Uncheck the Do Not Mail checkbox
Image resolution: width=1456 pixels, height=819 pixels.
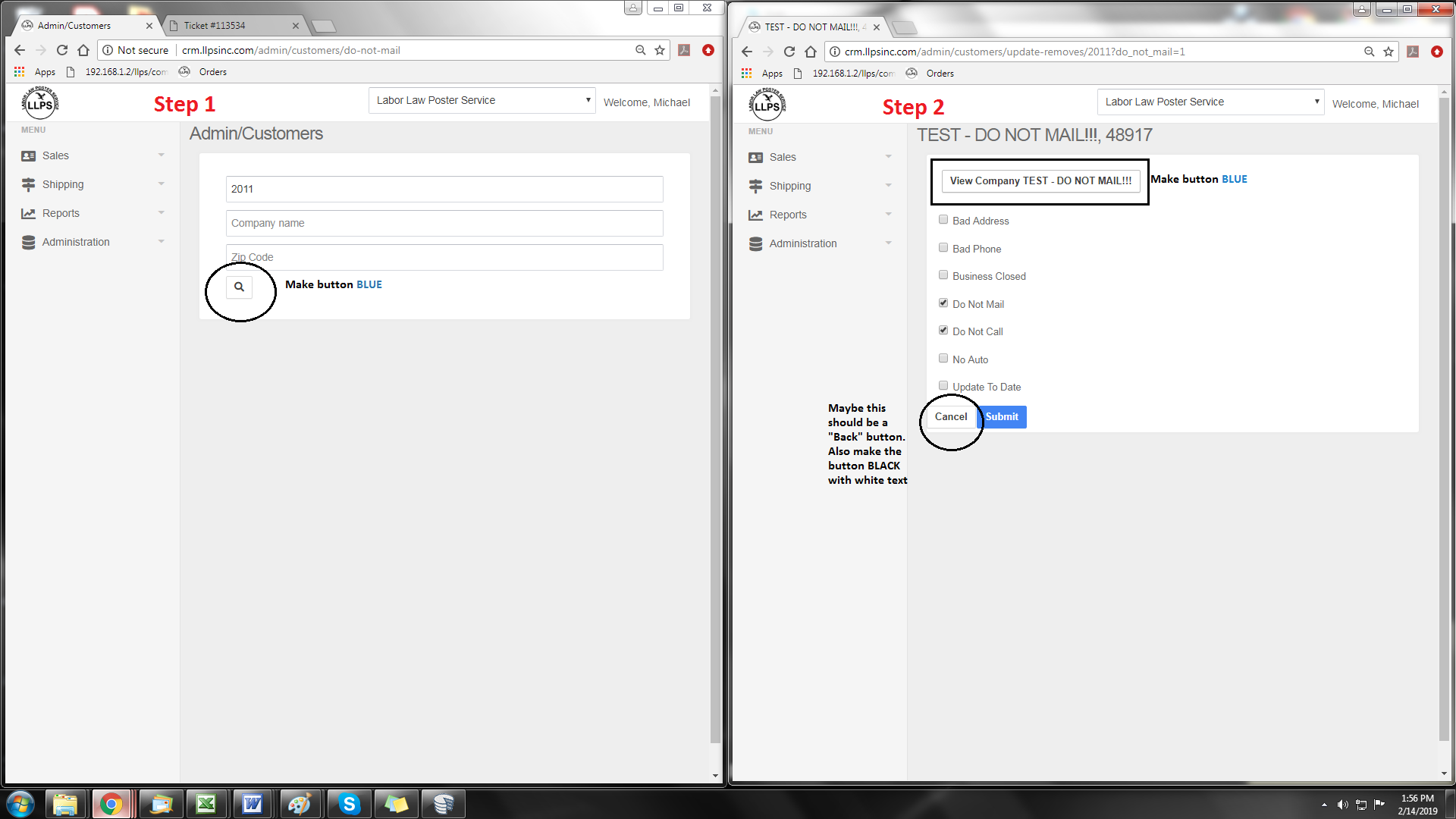pyautogui.click(x=943, y=303)
